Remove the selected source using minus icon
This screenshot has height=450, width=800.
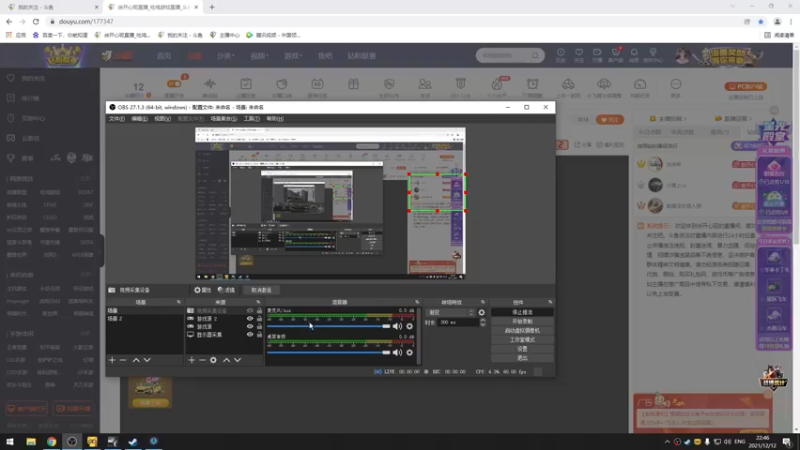click(202, 360)
